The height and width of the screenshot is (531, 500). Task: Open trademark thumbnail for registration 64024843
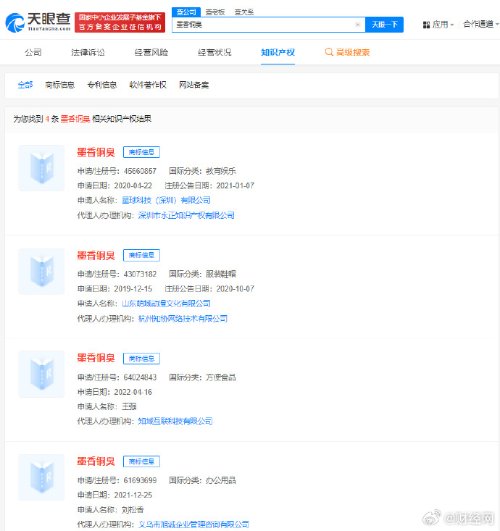point(41,374)
